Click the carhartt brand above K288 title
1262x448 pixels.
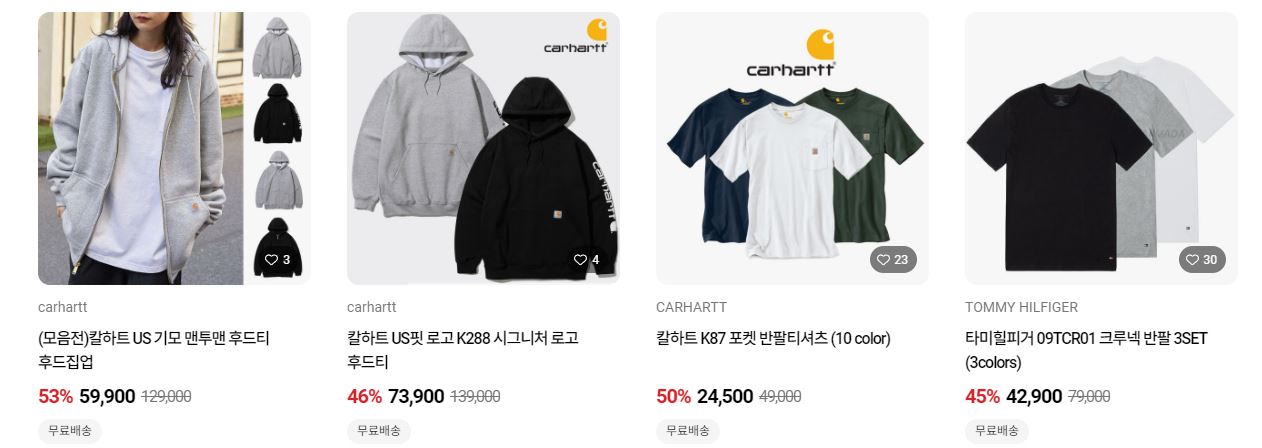pos(371,307)
